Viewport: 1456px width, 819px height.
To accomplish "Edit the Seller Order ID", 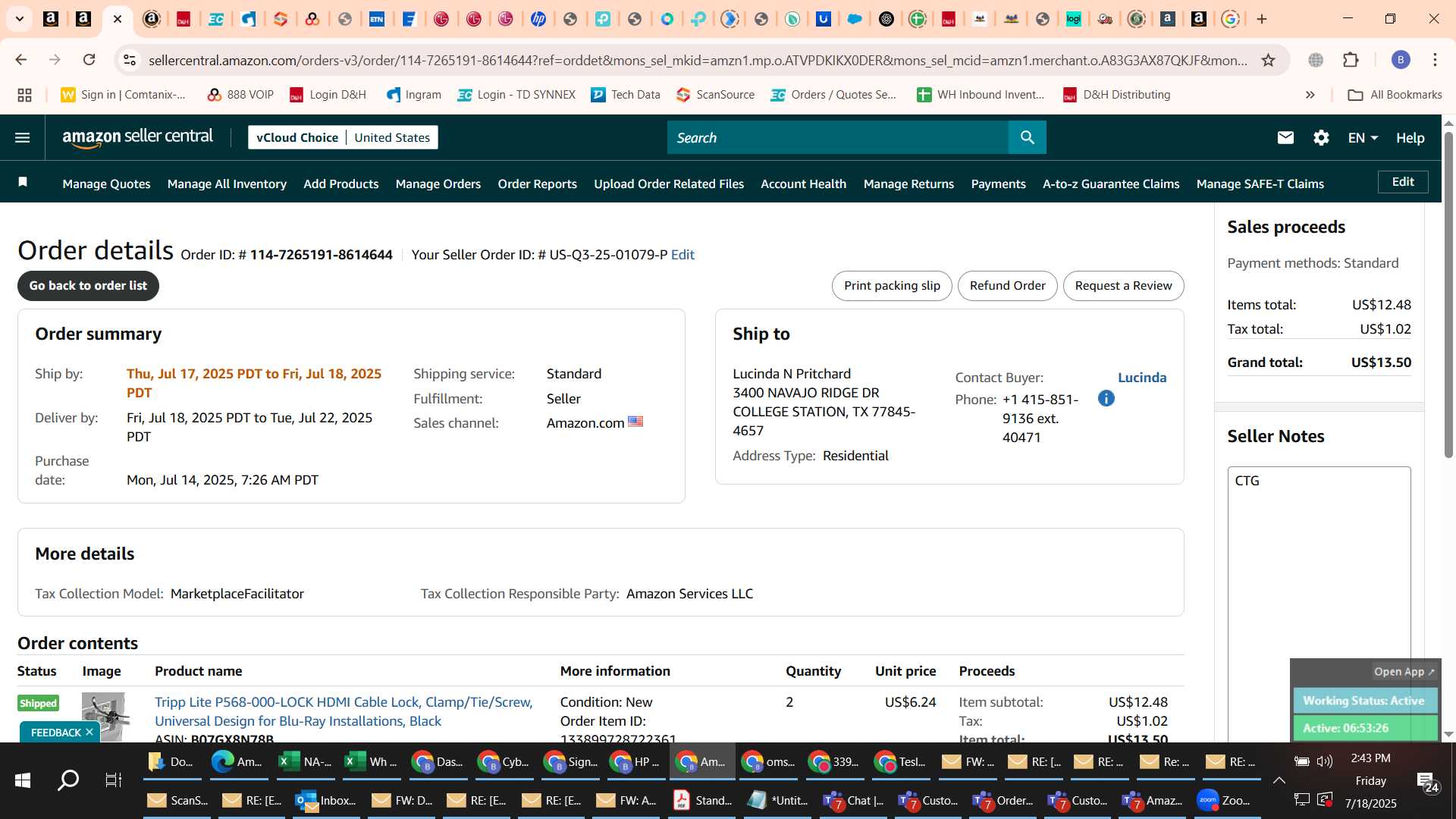I will tap(682, 255).
